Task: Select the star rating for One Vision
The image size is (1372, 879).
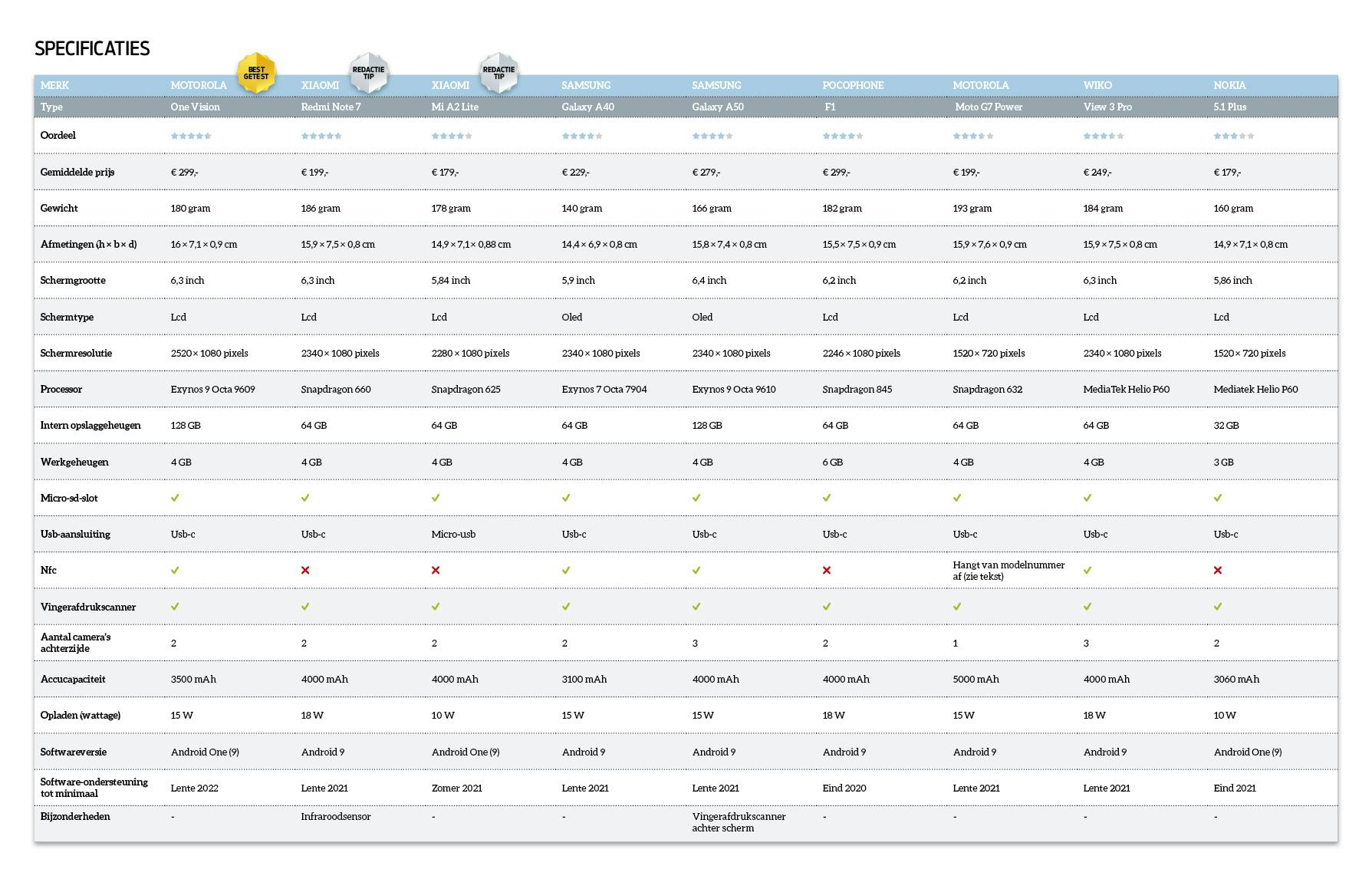Action: click(x=191, y=136)
